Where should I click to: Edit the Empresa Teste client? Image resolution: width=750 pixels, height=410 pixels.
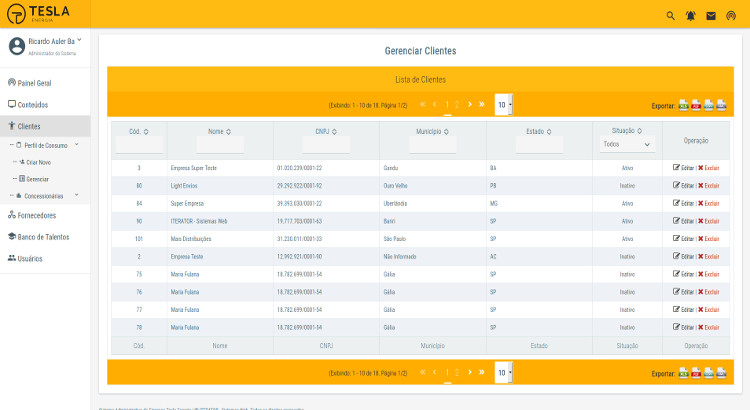[683, 256]
